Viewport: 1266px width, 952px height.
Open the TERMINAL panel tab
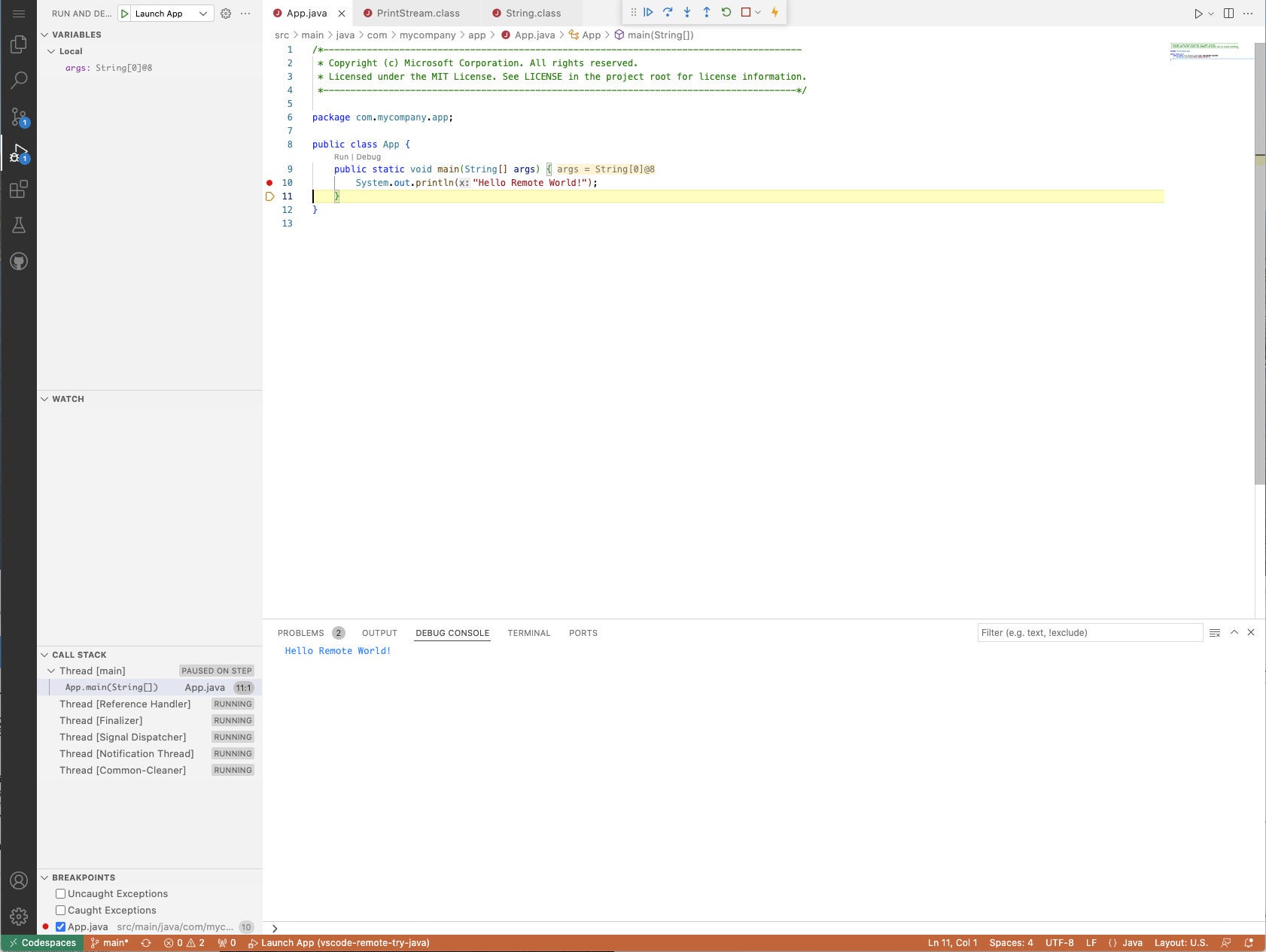click(529, 633)
